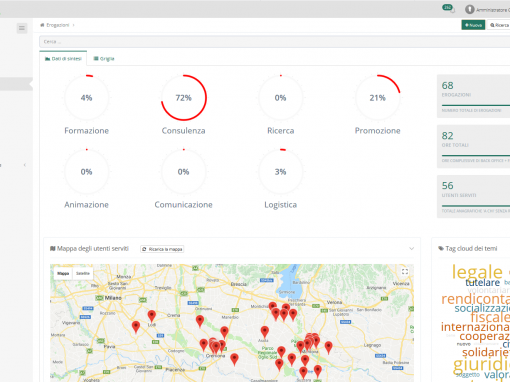Viewport: 510px width, 382px height.
Task: Click the Brescia label on the map
Action: 239,284
